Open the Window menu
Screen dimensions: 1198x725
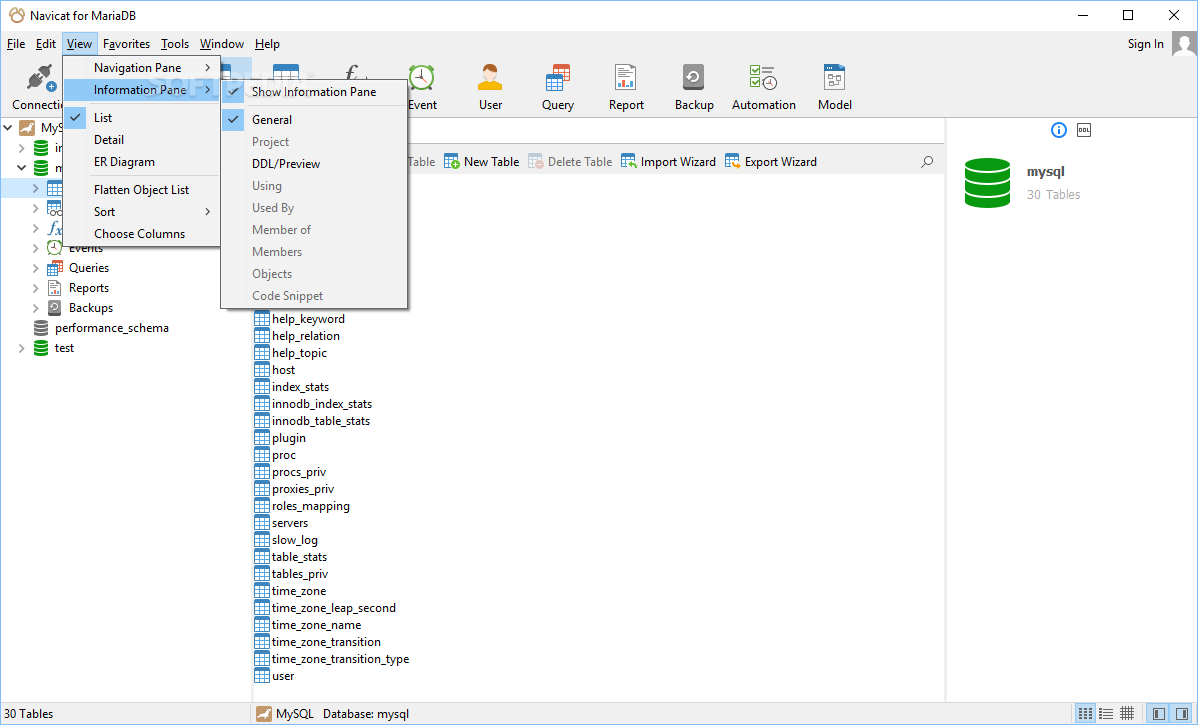222,44
